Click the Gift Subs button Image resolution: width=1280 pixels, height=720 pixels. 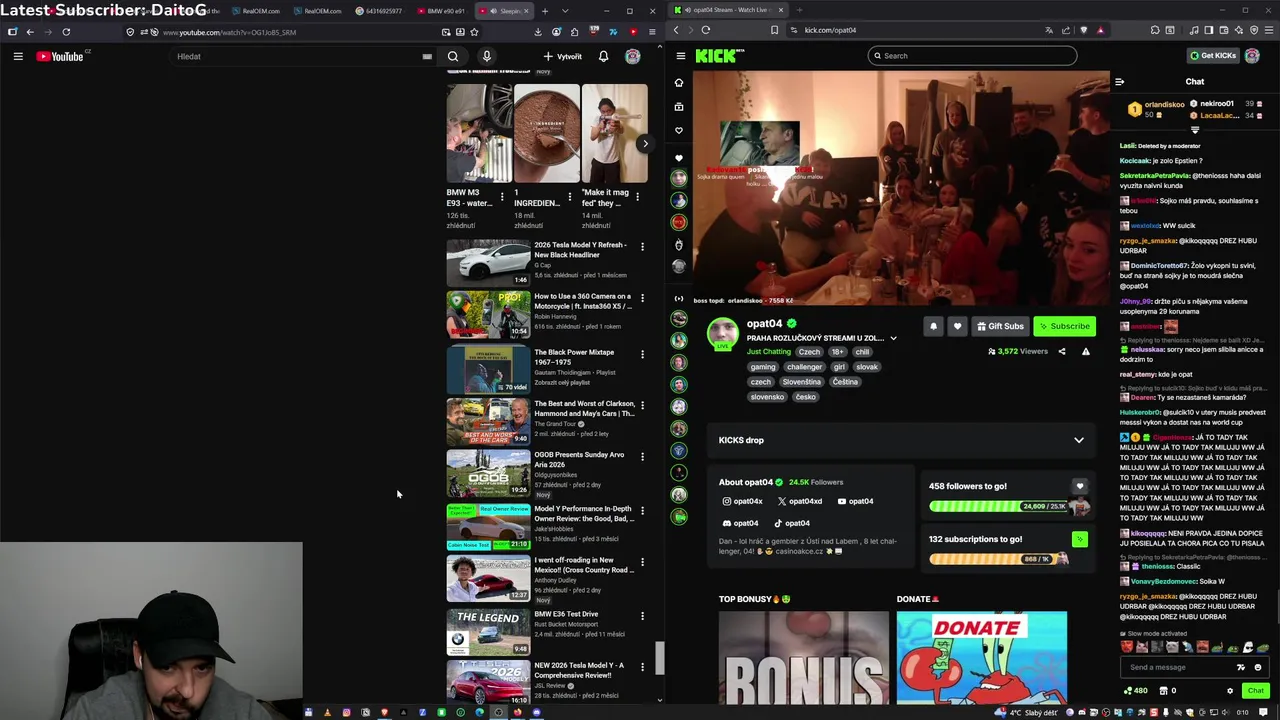[1000, 326]
